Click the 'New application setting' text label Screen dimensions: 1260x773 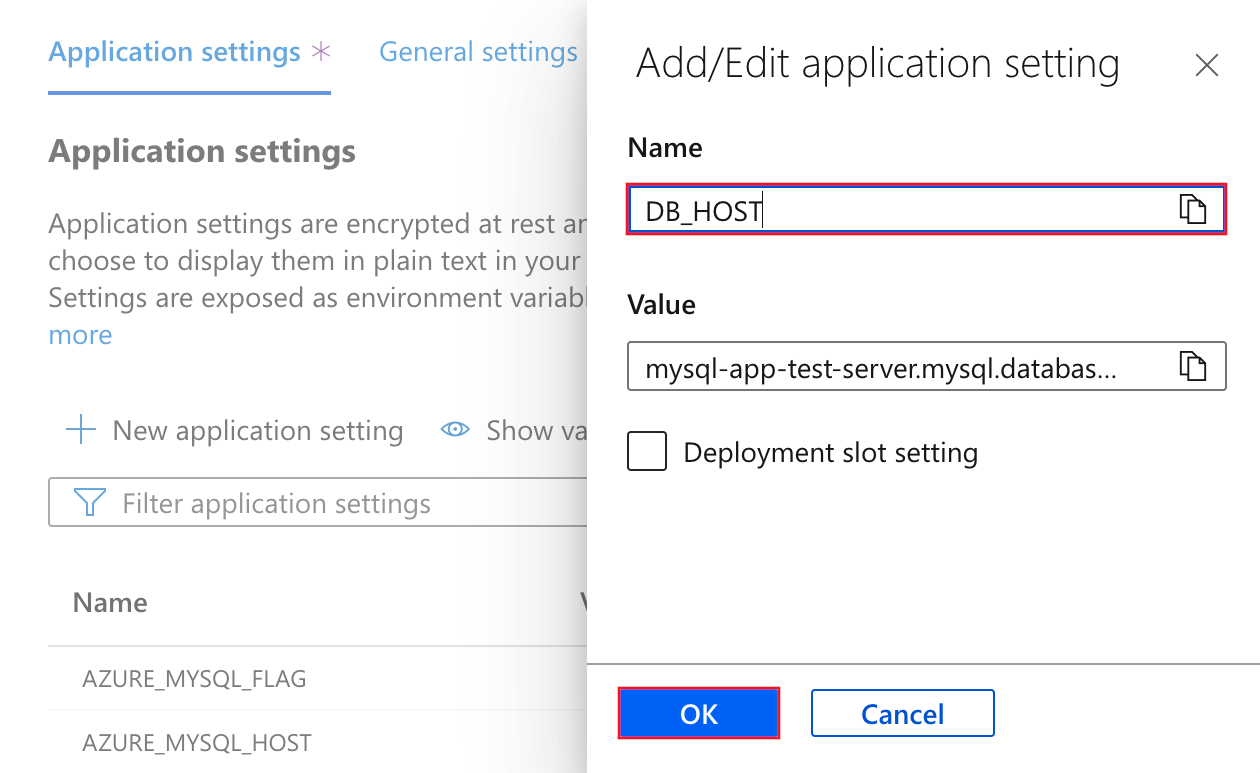[257, 431]
